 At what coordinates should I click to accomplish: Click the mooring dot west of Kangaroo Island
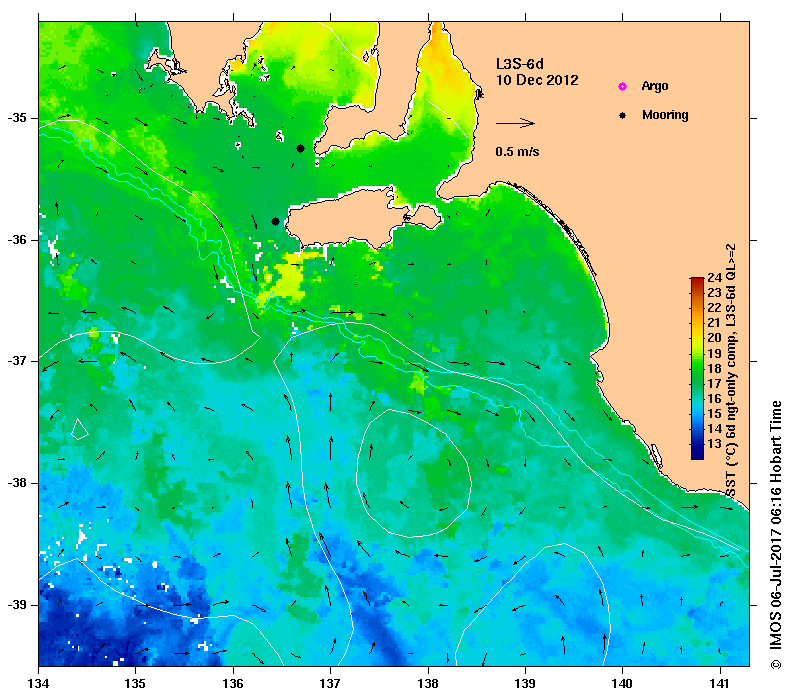pos(275,221)
